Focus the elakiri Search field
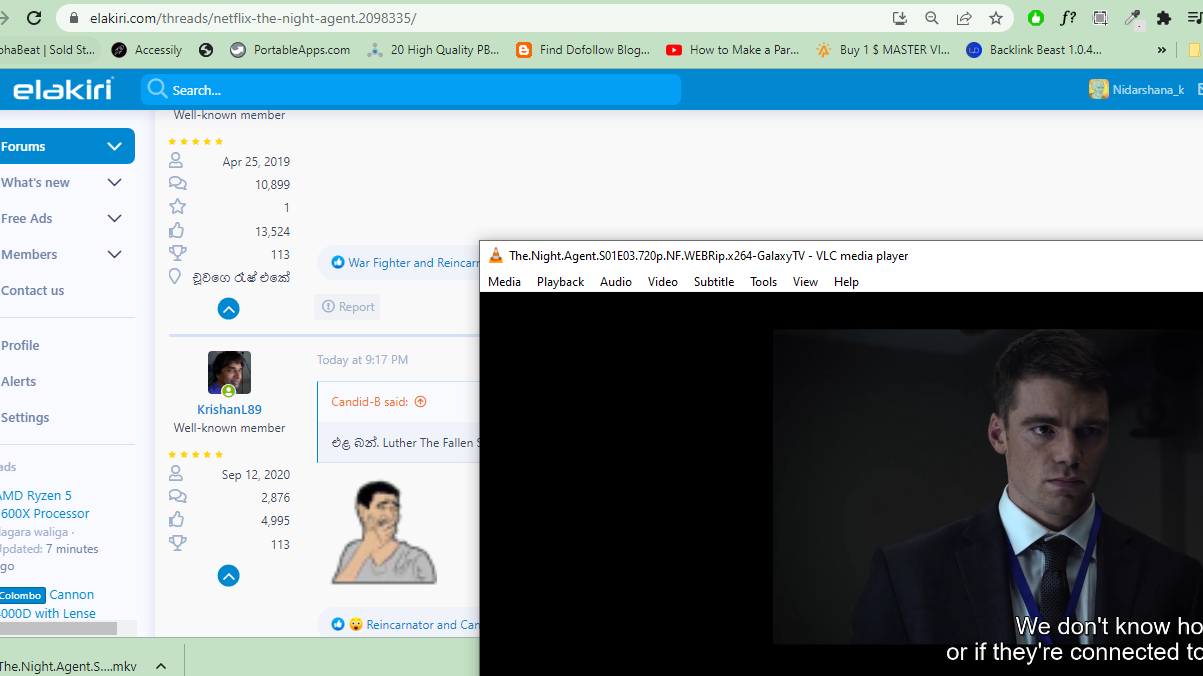The image size is (1203, 676). (x=411, y=89)
